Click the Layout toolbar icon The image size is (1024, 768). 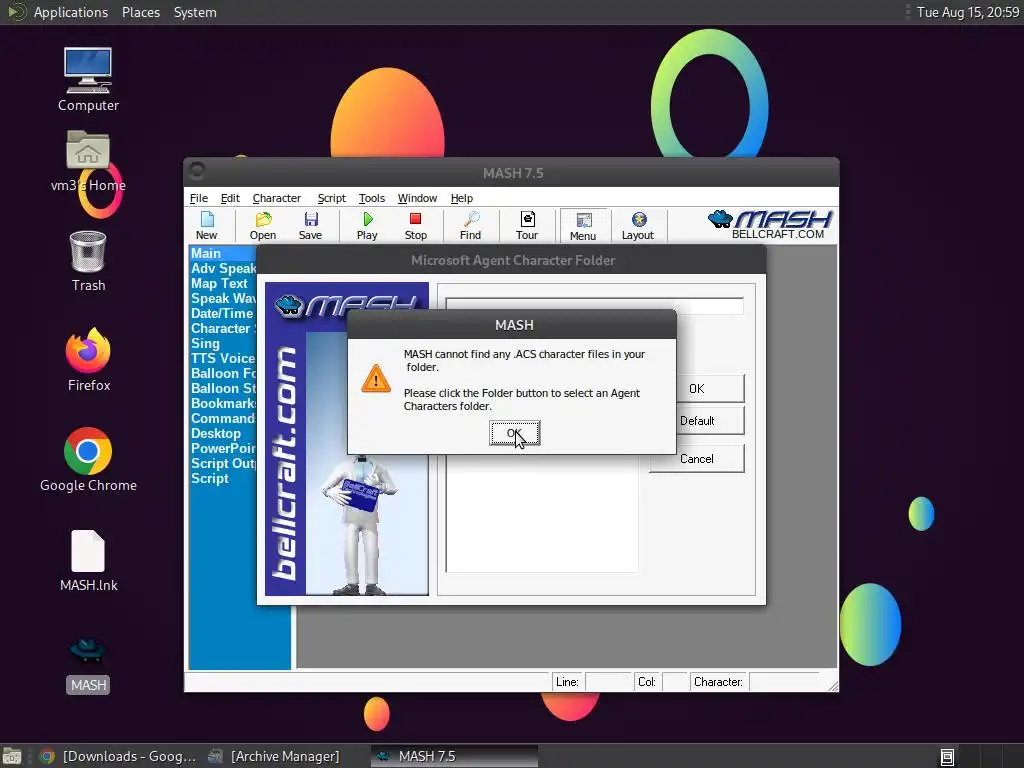click(638, 225)
